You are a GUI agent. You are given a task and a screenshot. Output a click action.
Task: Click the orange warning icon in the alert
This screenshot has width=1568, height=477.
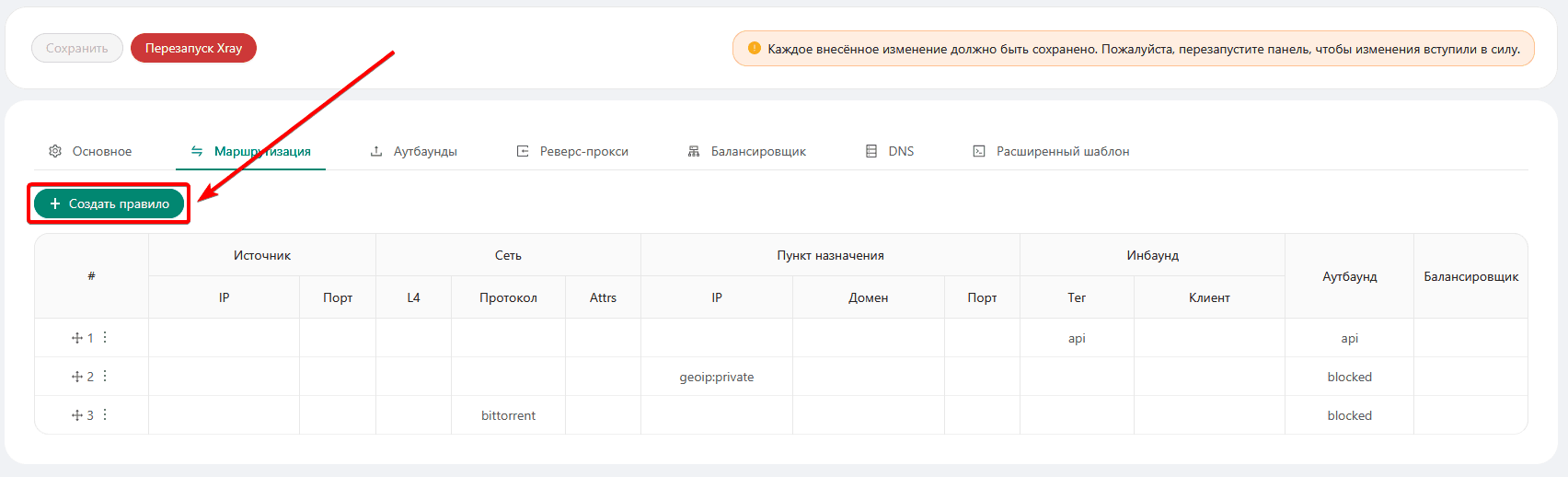[x=755, y=48]
